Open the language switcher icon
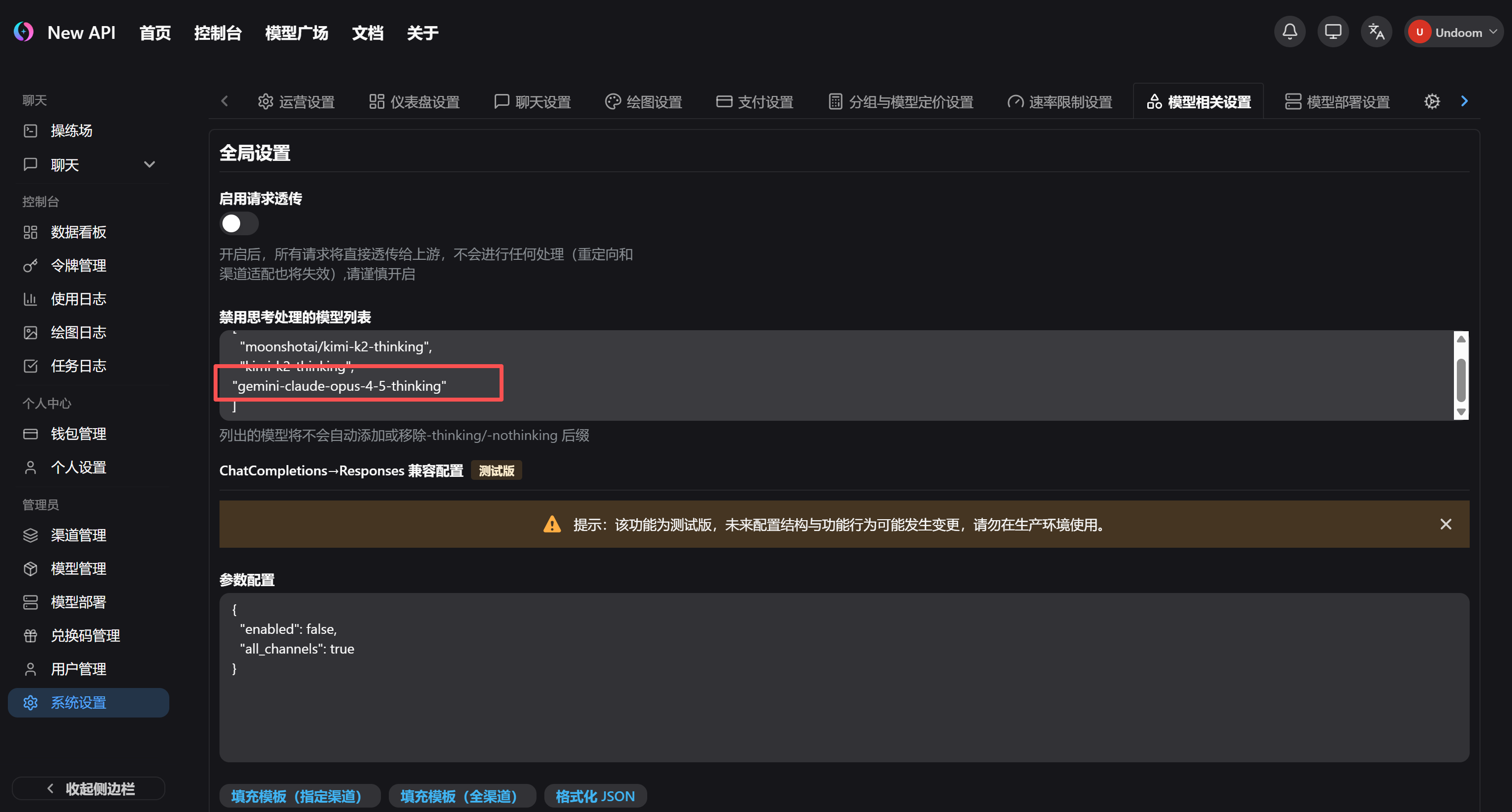Image resolution: width=1512 pixels, height=812 pixels. [x=1376, y=31]
